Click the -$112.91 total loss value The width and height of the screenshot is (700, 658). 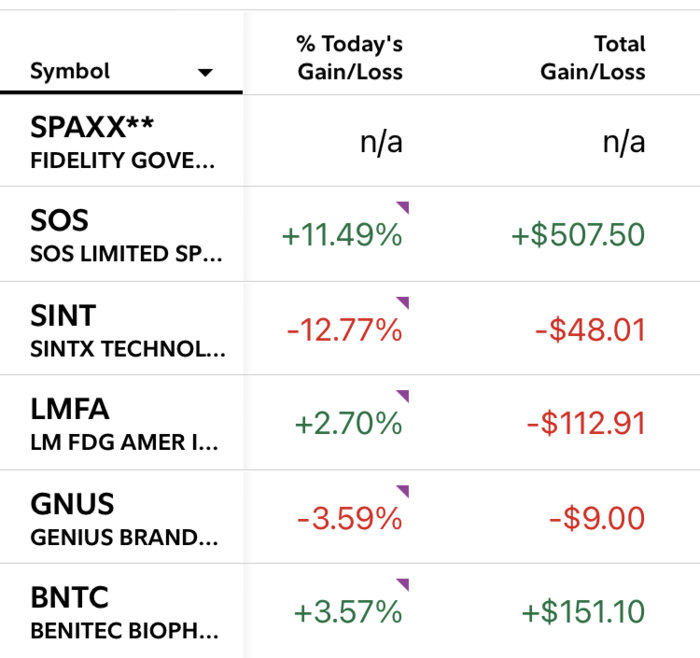(585, 424)
